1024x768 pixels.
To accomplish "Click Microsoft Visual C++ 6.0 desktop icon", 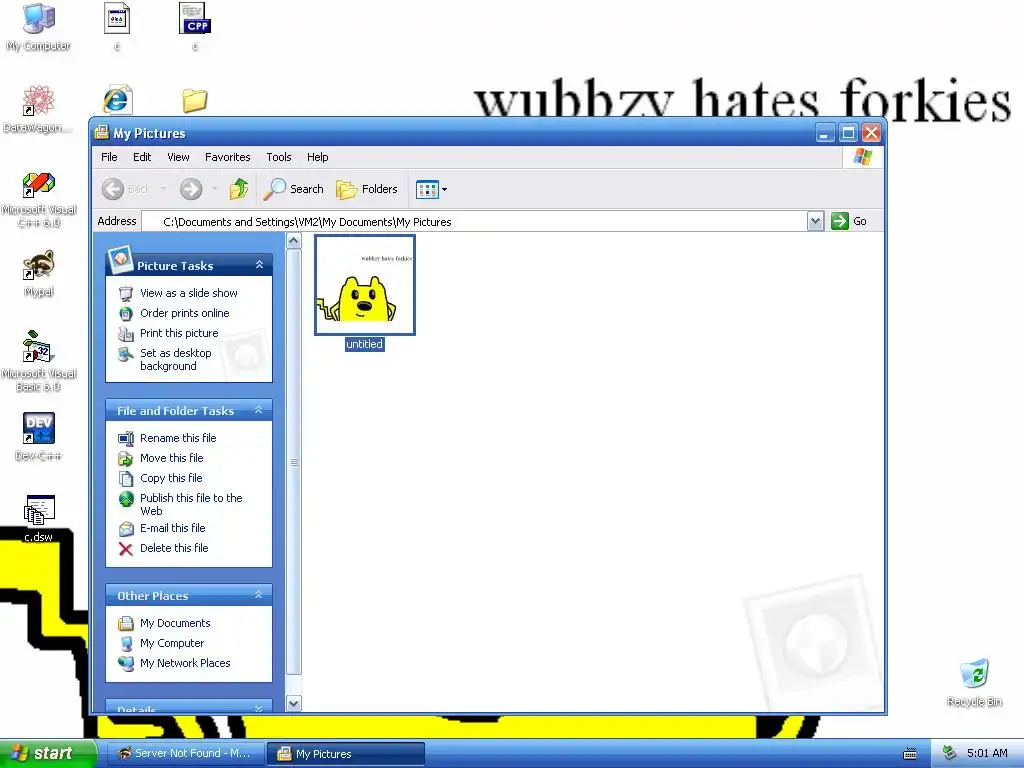I will point(39,199).
